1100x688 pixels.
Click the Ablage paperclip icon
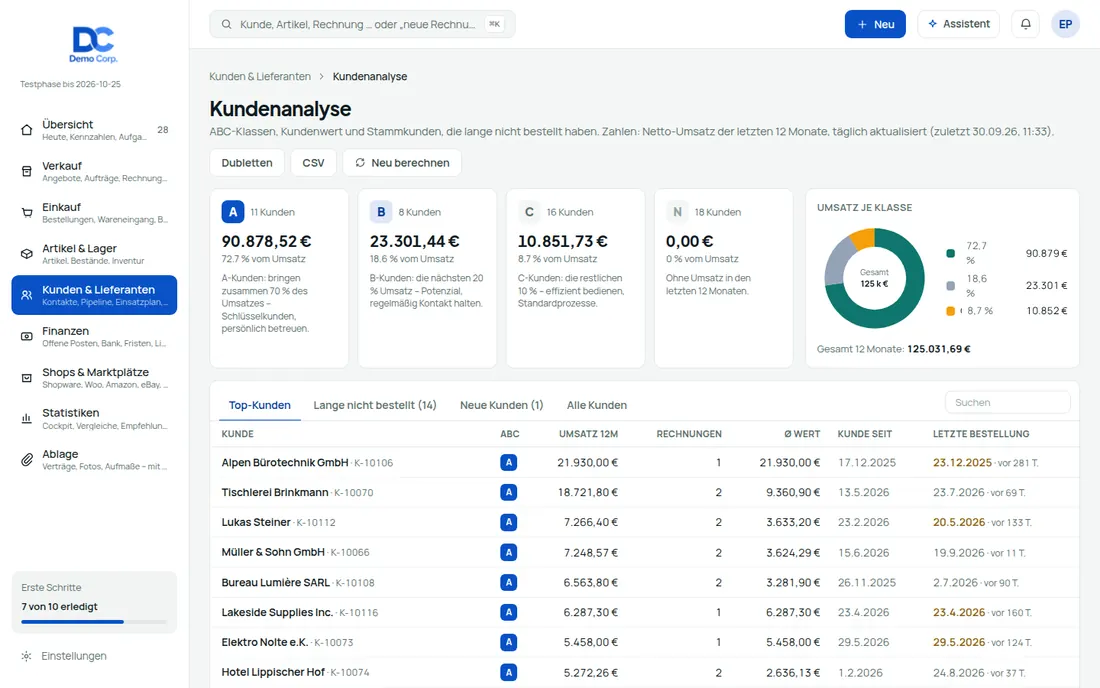point(27,460)
